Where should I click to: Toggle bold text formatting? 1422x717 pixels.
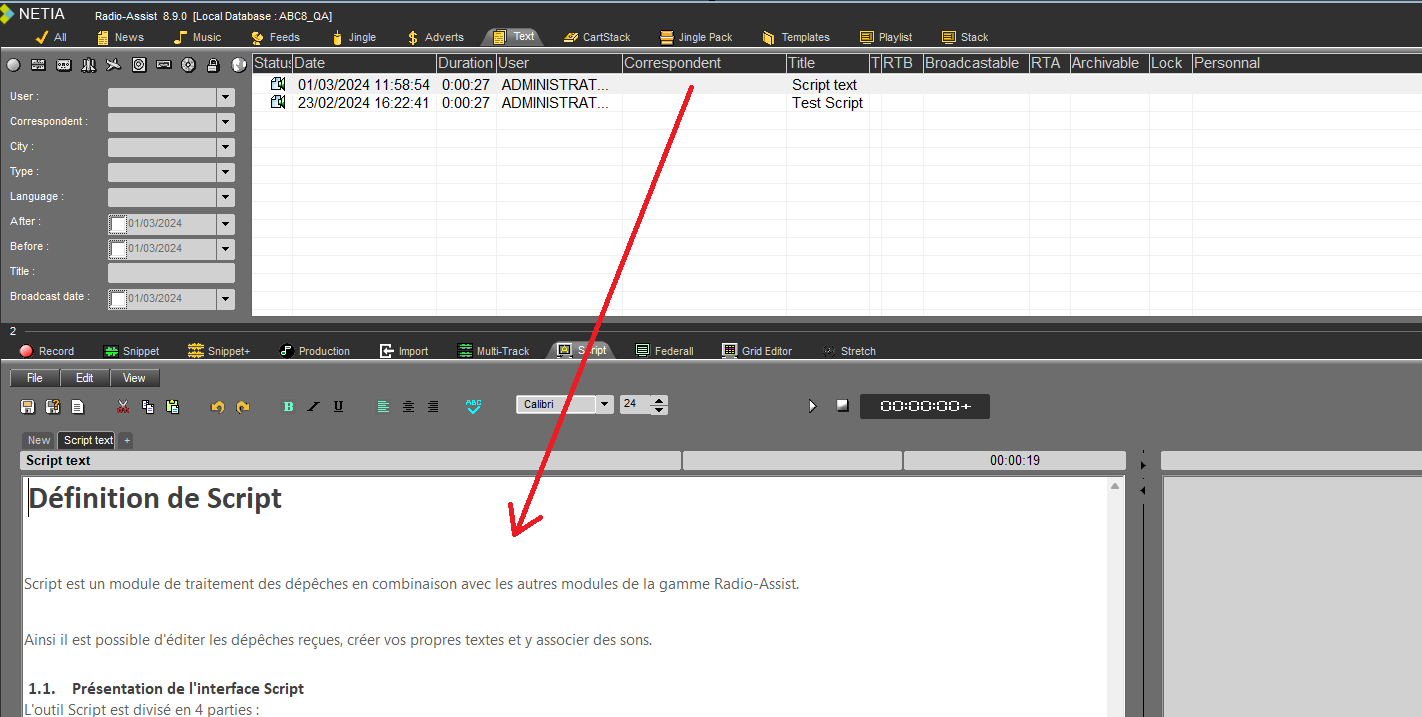[x=289, y=406]
